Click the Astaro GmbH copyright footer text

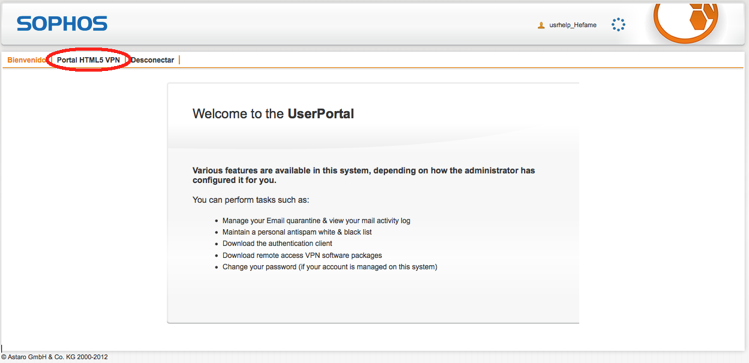[x=54, y=357]
